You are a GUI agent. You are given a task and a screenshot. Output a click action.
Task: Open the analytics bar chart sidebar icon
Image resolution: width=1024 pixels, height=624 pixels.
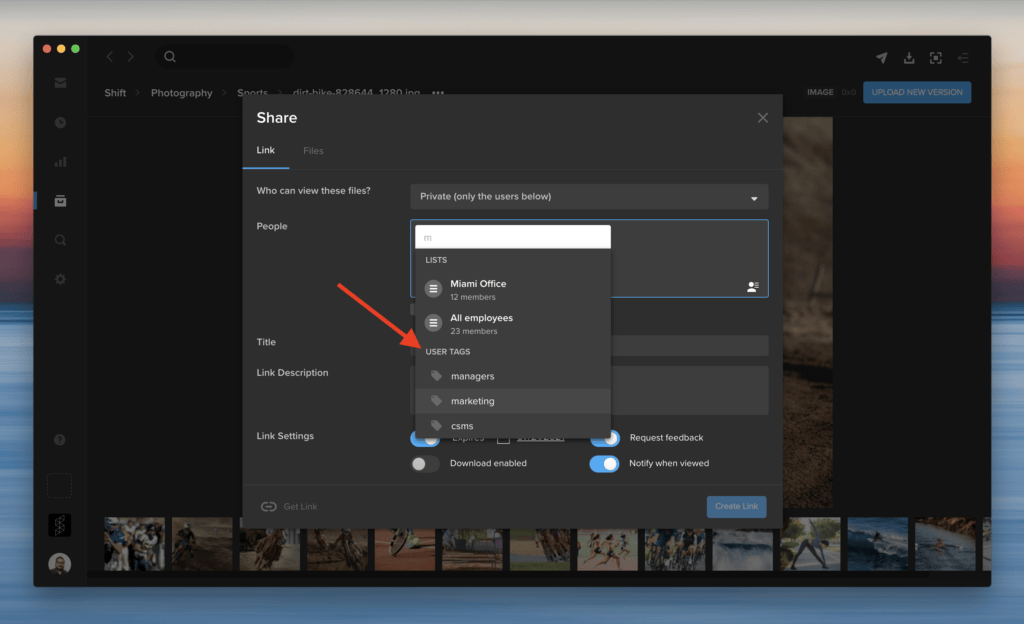(x=60, y=162)
